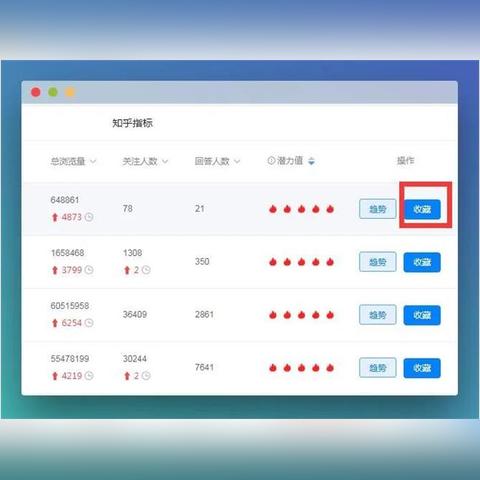Click 收藏 button in the 55478199 row
The width and height of the screenshot is (480, 480).
[x=422, y=368]
